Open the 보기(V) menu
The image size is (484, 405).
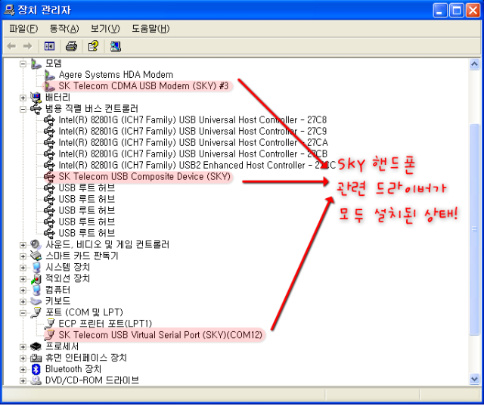pyautogui.click(x=105, y=29)
